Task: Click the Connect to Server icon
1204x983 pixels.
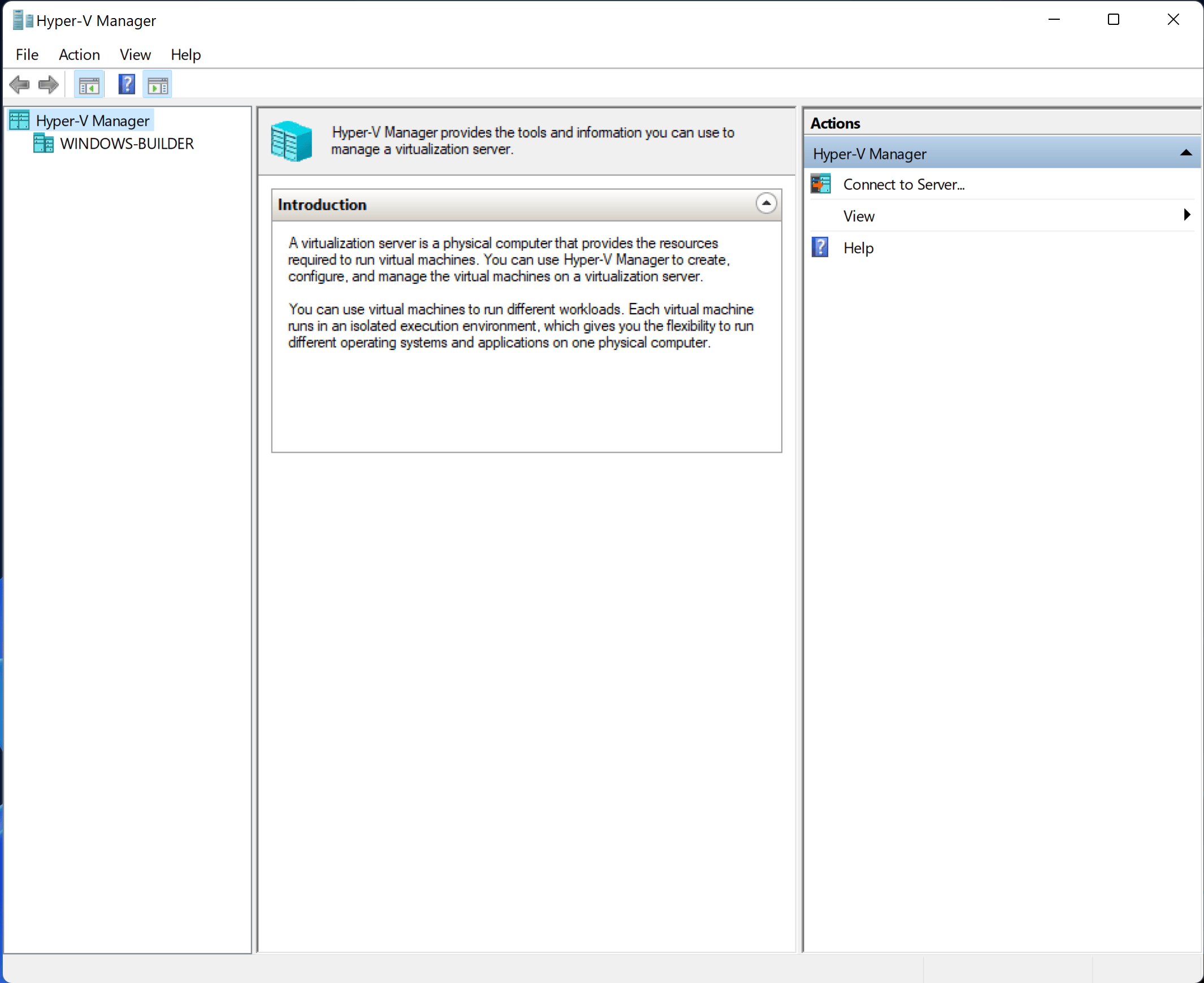Action: [821, 184]
